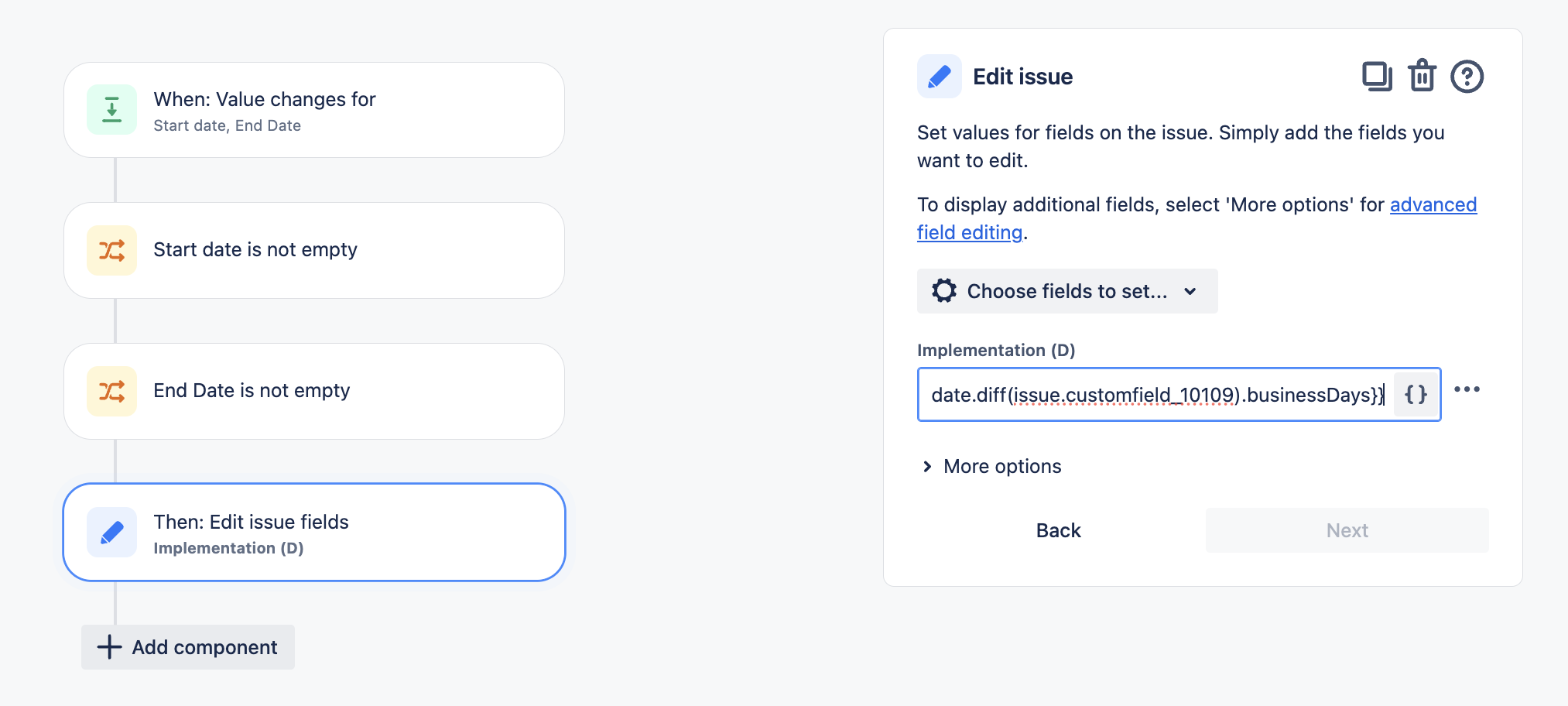Click the Next button

point(1347,530)
